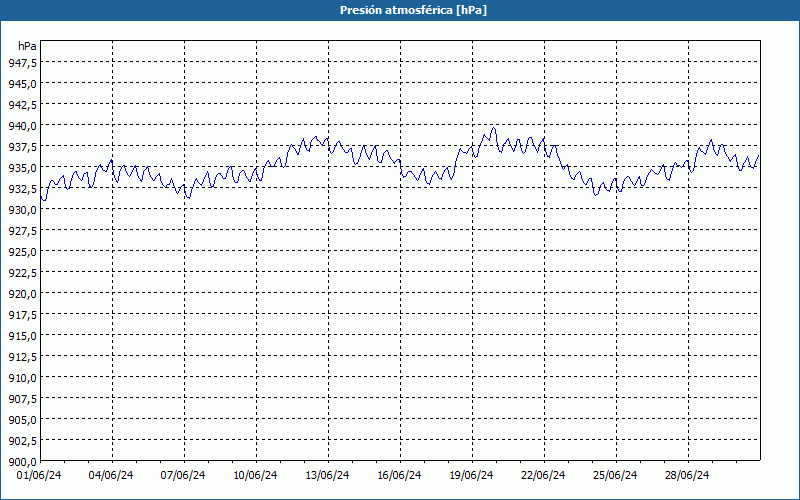Select the 927,5 y-axis value
This screenshot has width=800, height=500.
pyautogui.click(x=22, y=231)
